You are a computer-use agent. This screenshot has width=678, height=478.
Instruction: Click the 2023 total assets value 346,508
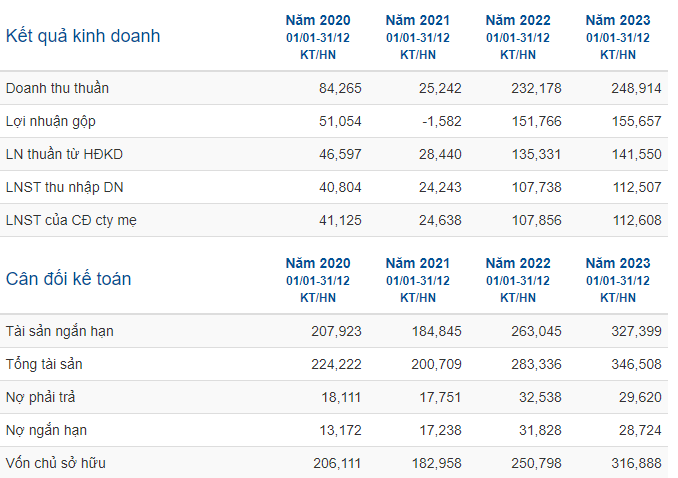[x=636, y=364]
